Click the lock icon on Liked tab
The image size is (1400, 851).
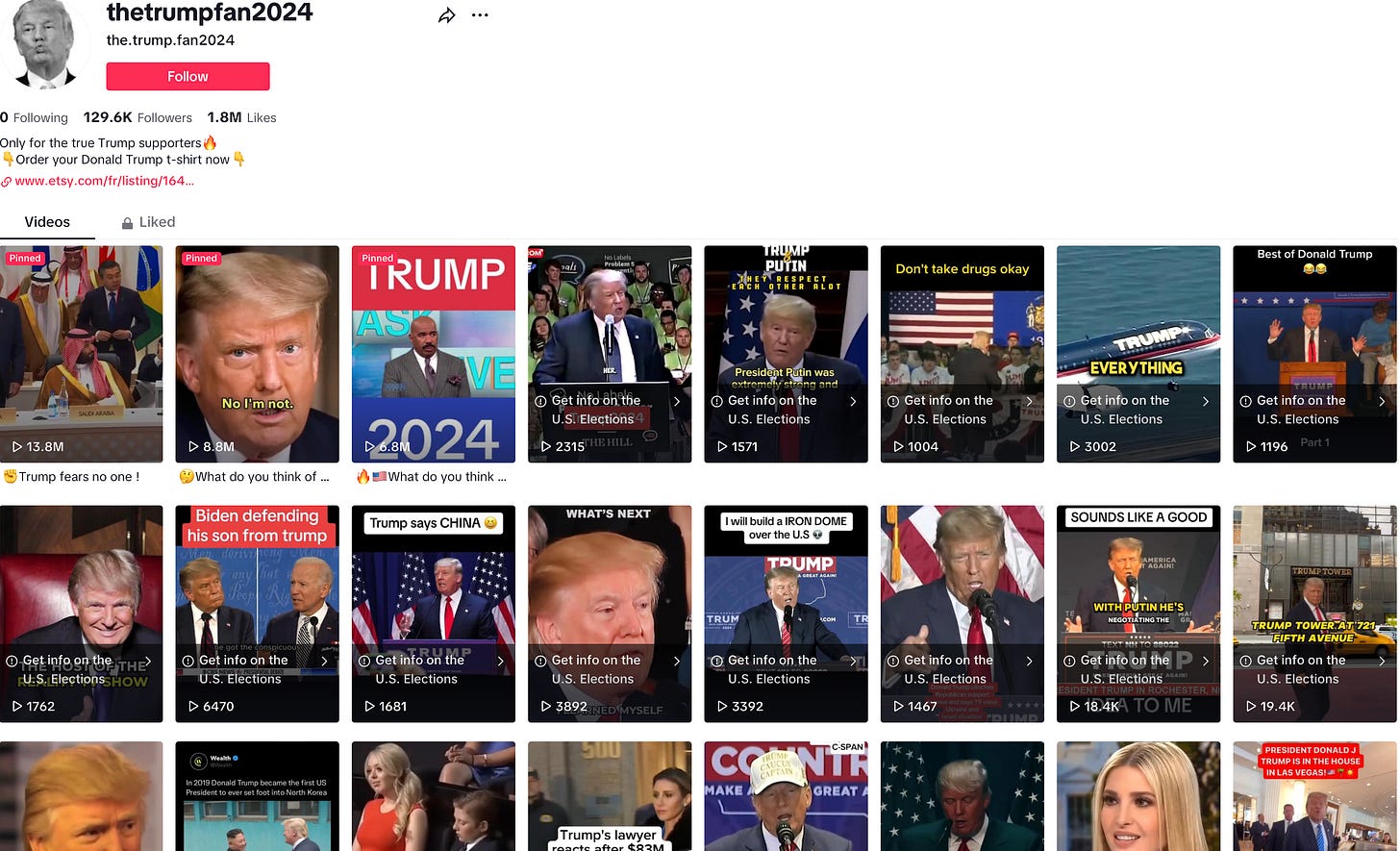pyautogui.click(x=127, y=223)
